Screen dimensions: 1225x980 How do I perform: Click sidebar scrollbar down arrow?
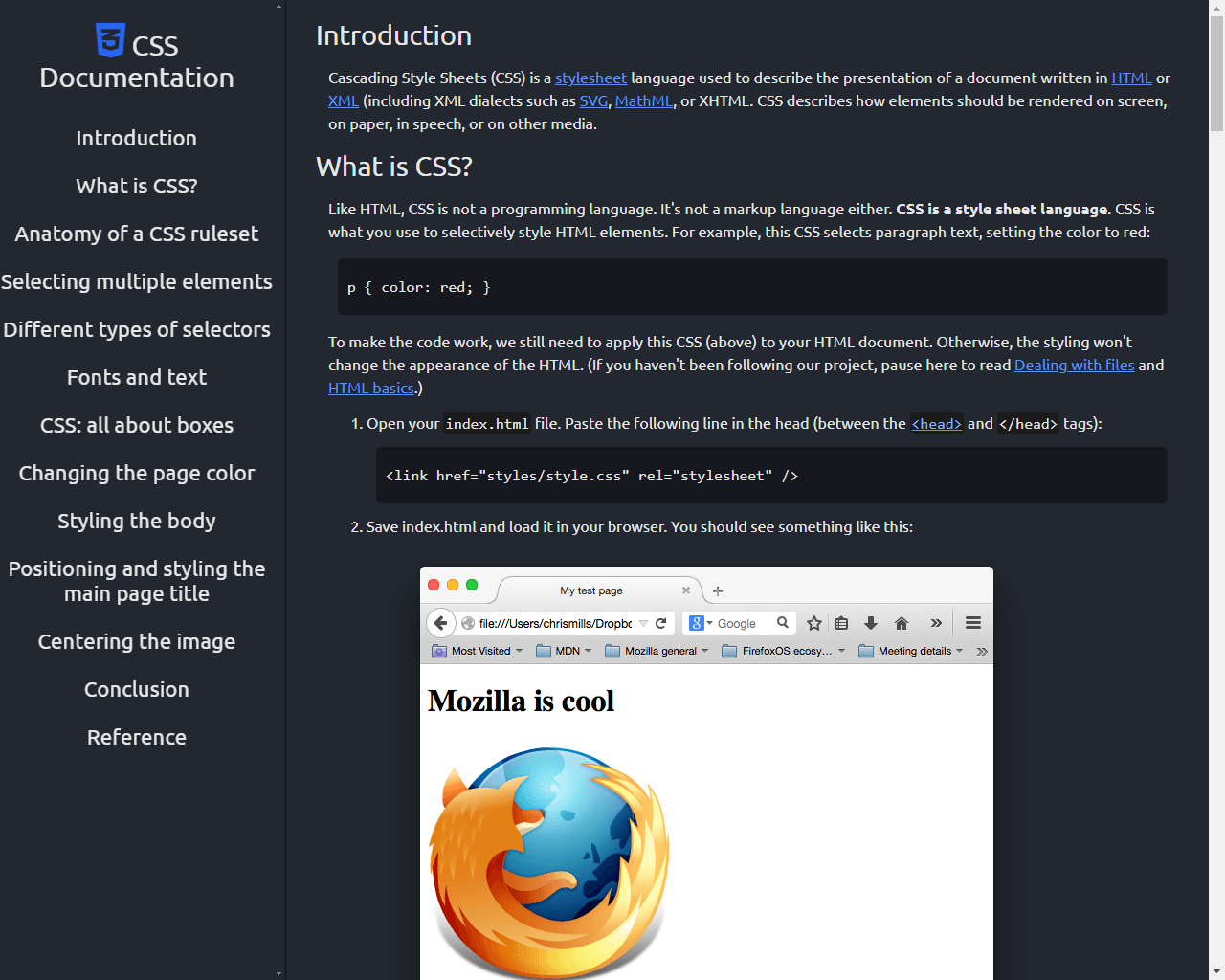tap(279, 973)
